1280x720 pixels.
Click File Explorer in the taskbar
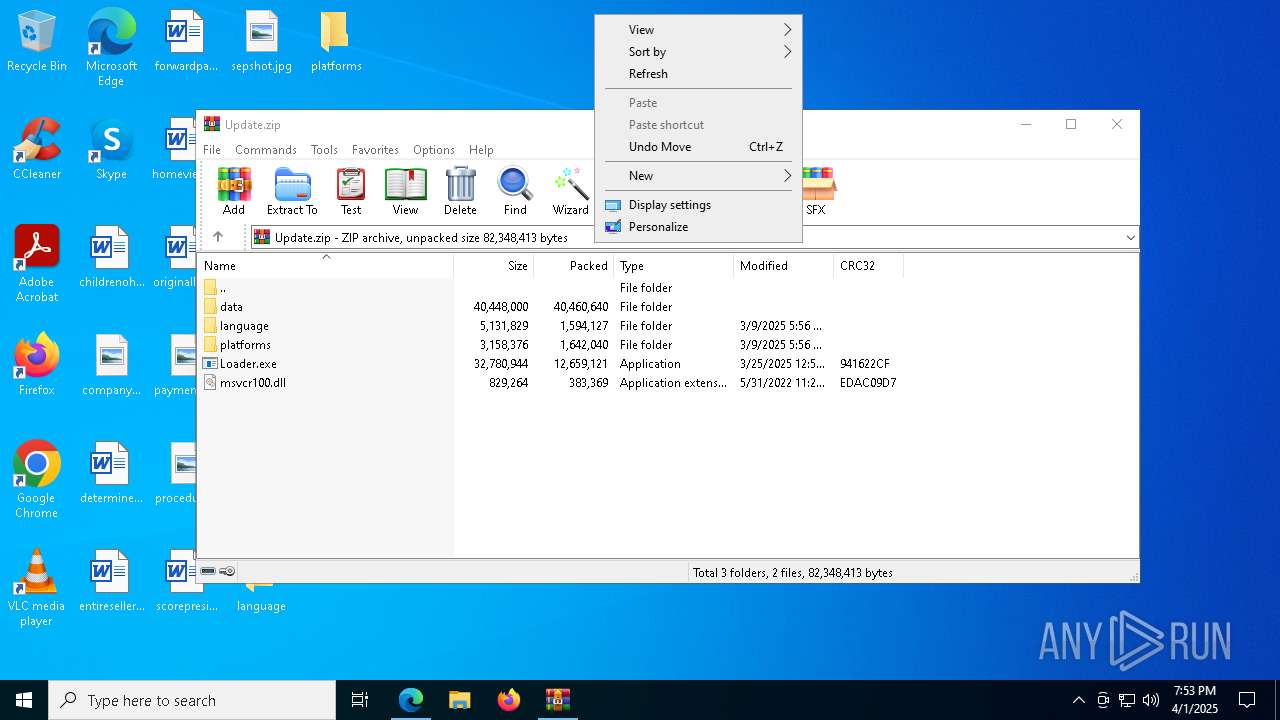coord(460,700)
